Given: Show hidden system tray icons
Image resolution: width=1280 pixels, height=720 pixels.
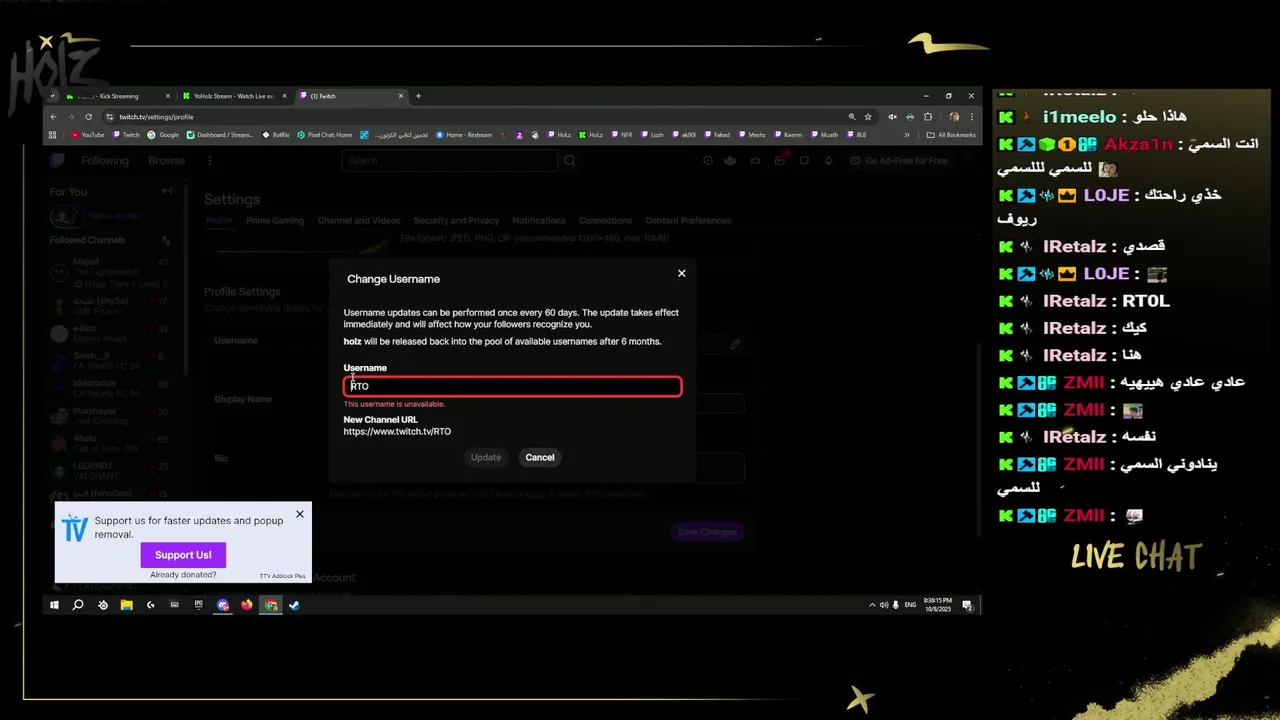Looking at the screenshot, I should pos(872,605).
